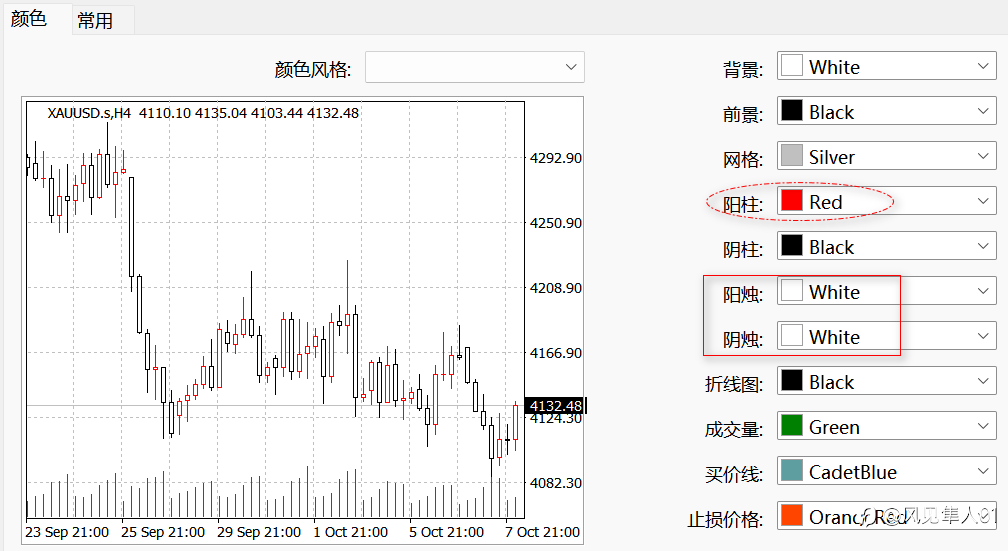
Task: Click the 4208.90 price axis label
Action: pyautogui.click(x=555, y=288)
